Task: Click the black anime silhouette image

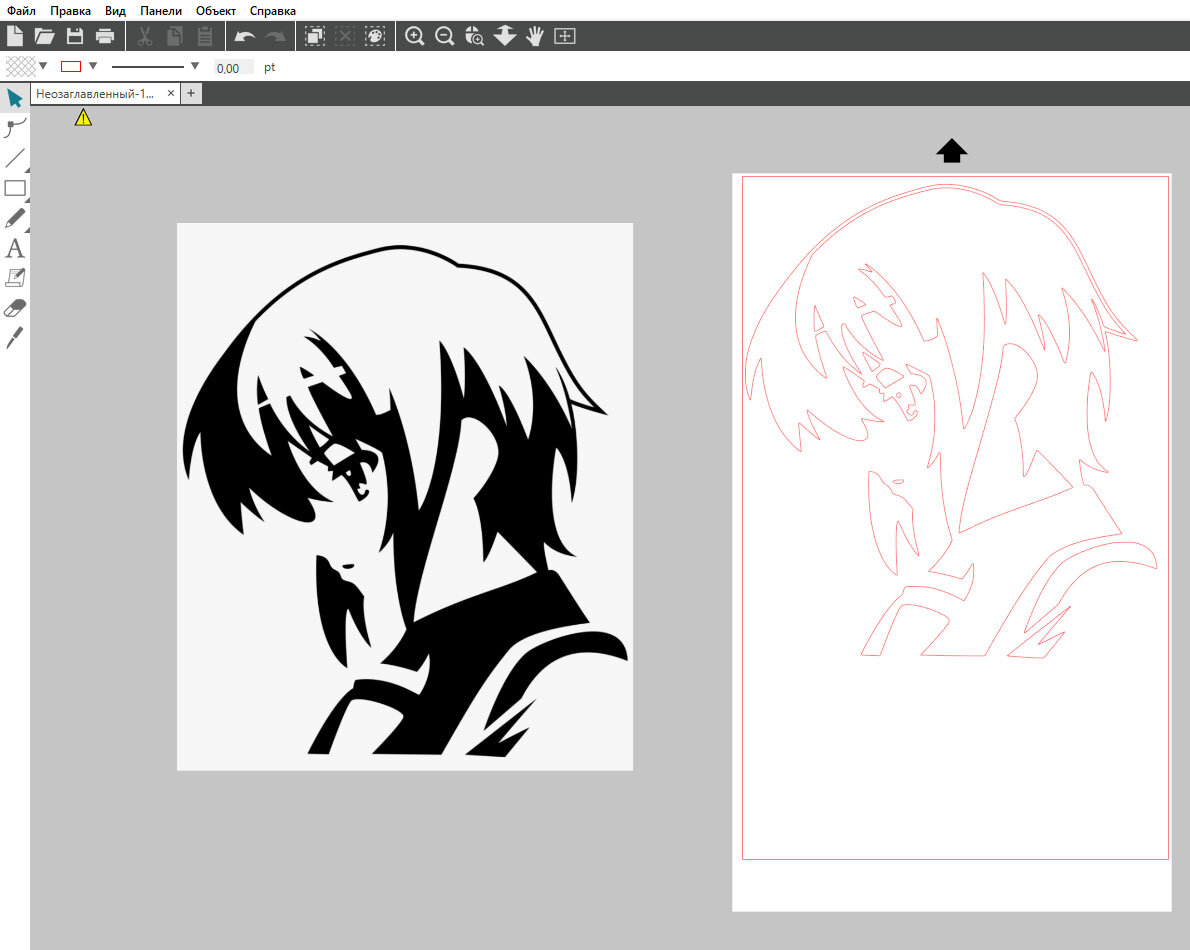Action: point(405,497)
